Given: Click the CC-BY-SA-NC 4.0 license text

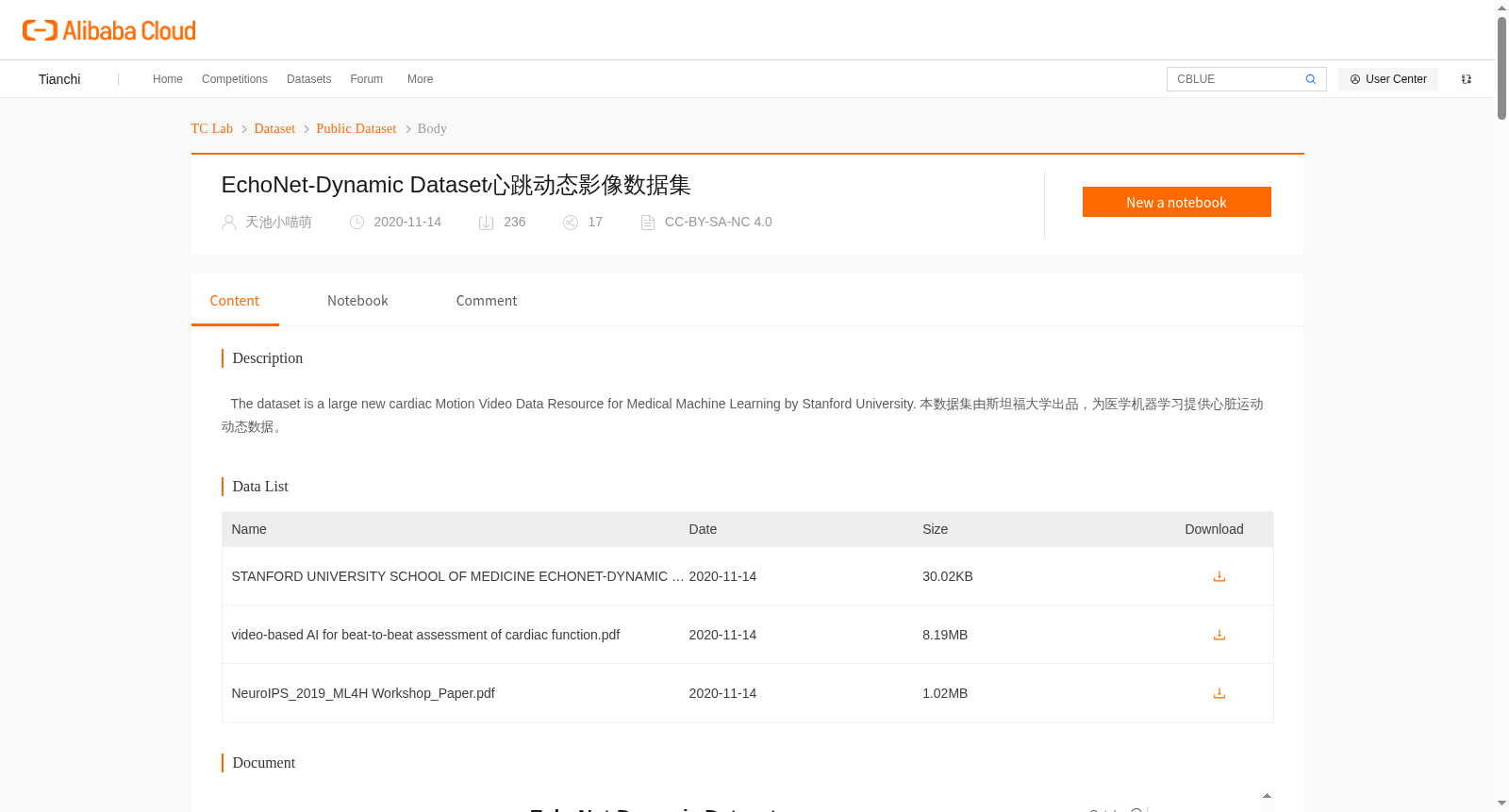Looking at the screenshot, I should click(x=718, y=223).
